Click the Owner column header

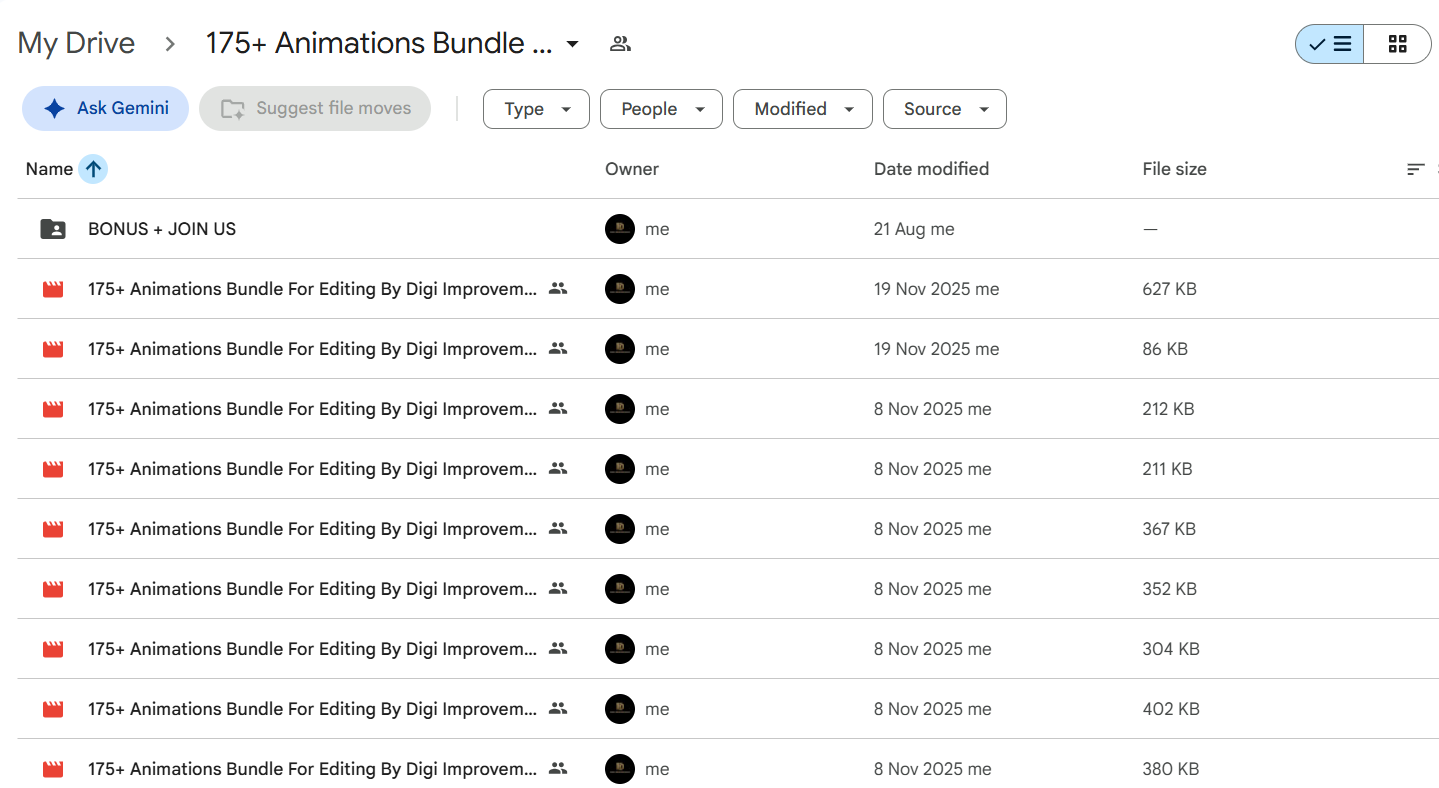tap(632, 169)
